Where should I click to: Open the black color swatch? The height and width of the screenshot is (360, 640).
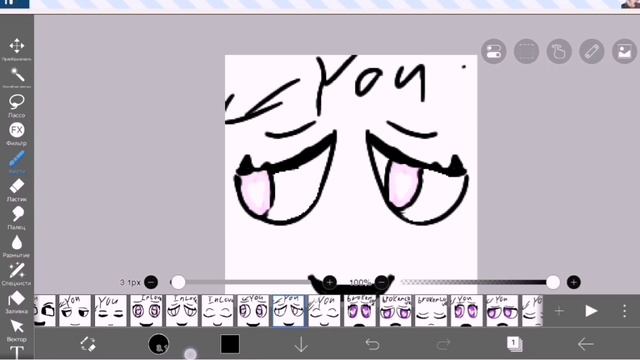tap(230, 344)
